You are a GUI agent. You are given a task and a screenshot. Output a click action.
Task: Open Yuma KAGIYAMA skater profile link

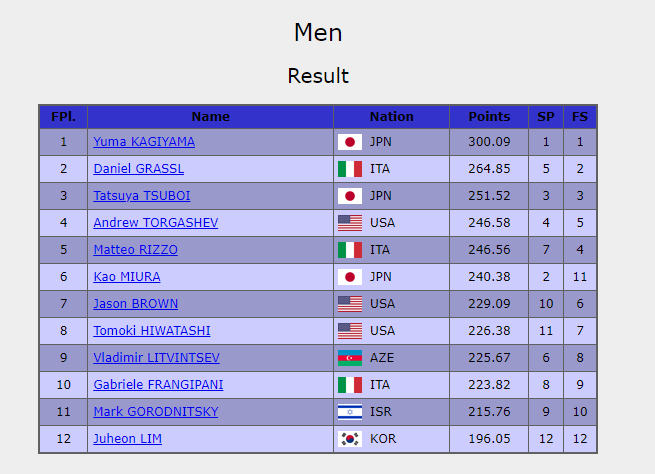coord(144,142)
